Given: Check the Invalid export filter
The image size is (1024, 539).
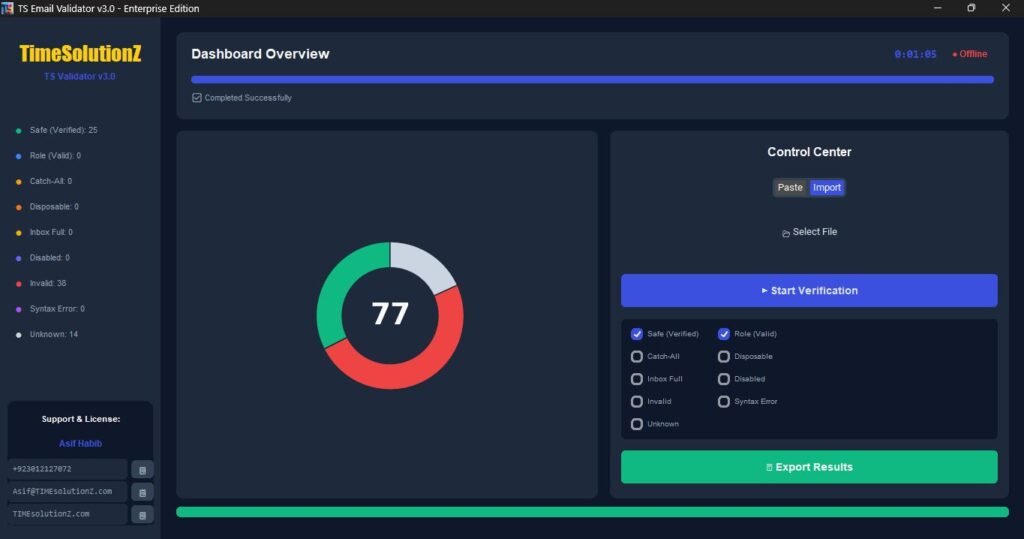Looking at the screenshot, I should point(637,401).
